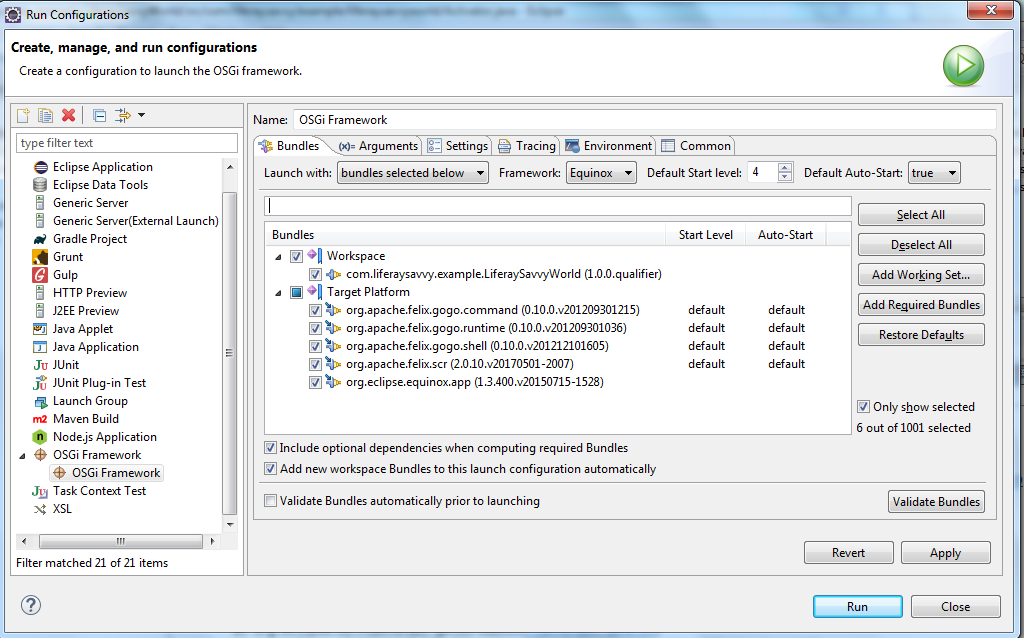Collapse the Workspace bundles node

click(278, 257)
